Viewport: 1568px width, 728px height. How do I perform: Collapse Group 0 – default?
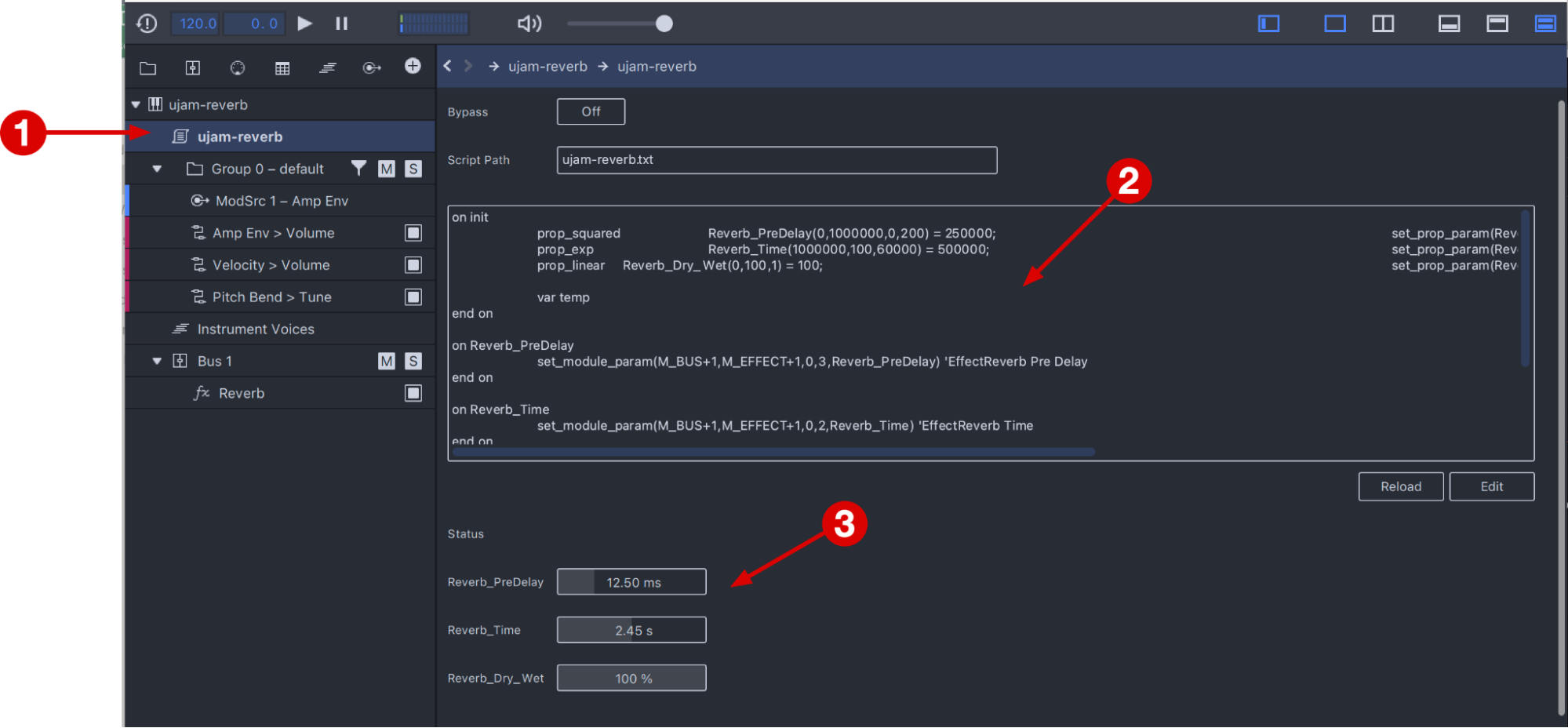(157, 169)
